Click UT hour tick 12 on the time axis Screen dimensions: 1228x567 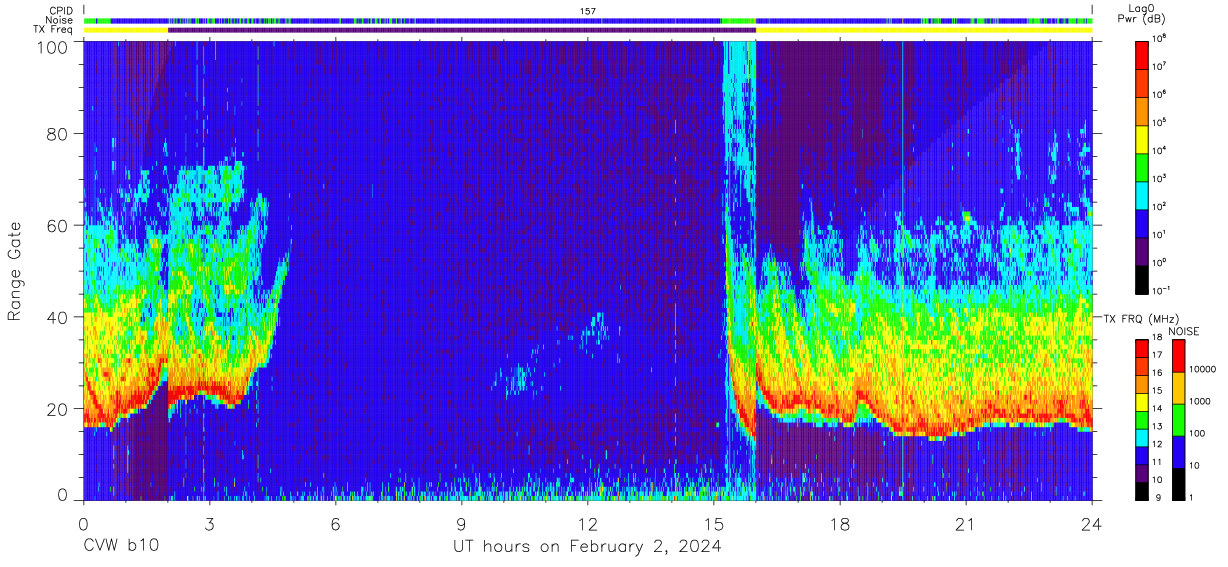588,524
